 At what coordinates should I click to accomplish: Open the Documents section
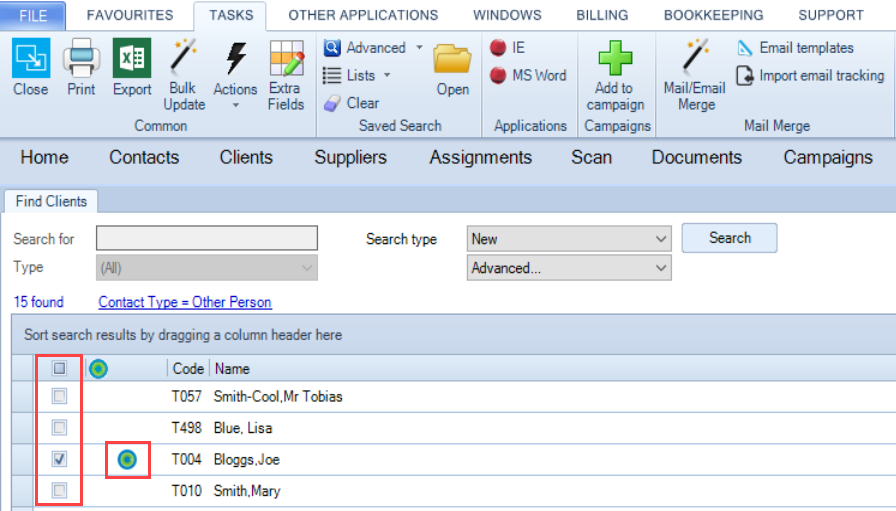[697, 157]
